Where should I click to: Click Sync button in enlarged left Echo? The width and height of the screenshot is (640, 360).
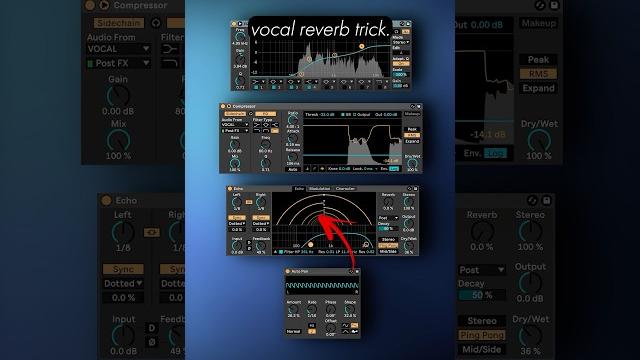click(123, 269)
